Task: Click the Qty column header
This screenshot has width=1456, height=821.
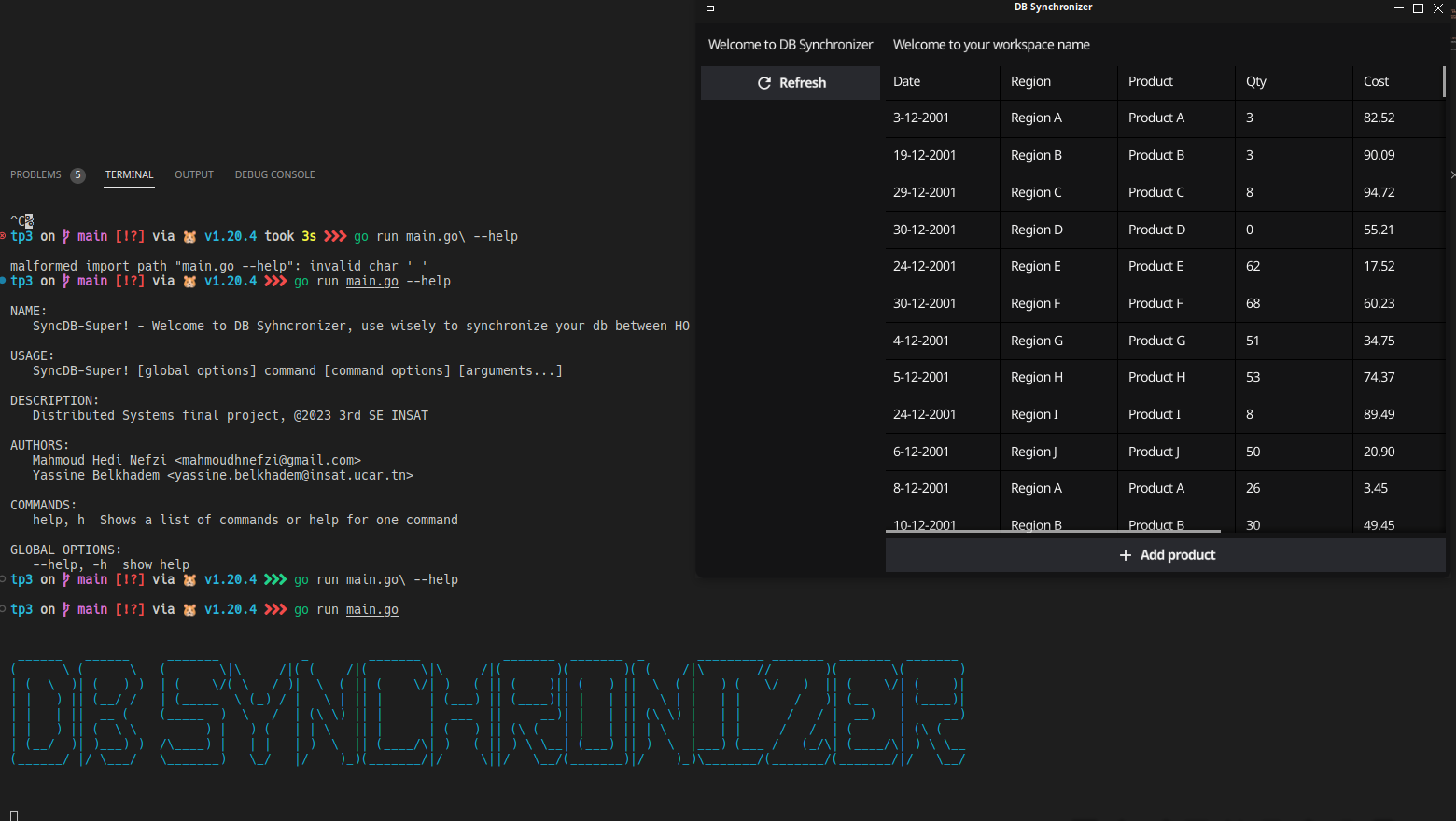Action: 1294,82
